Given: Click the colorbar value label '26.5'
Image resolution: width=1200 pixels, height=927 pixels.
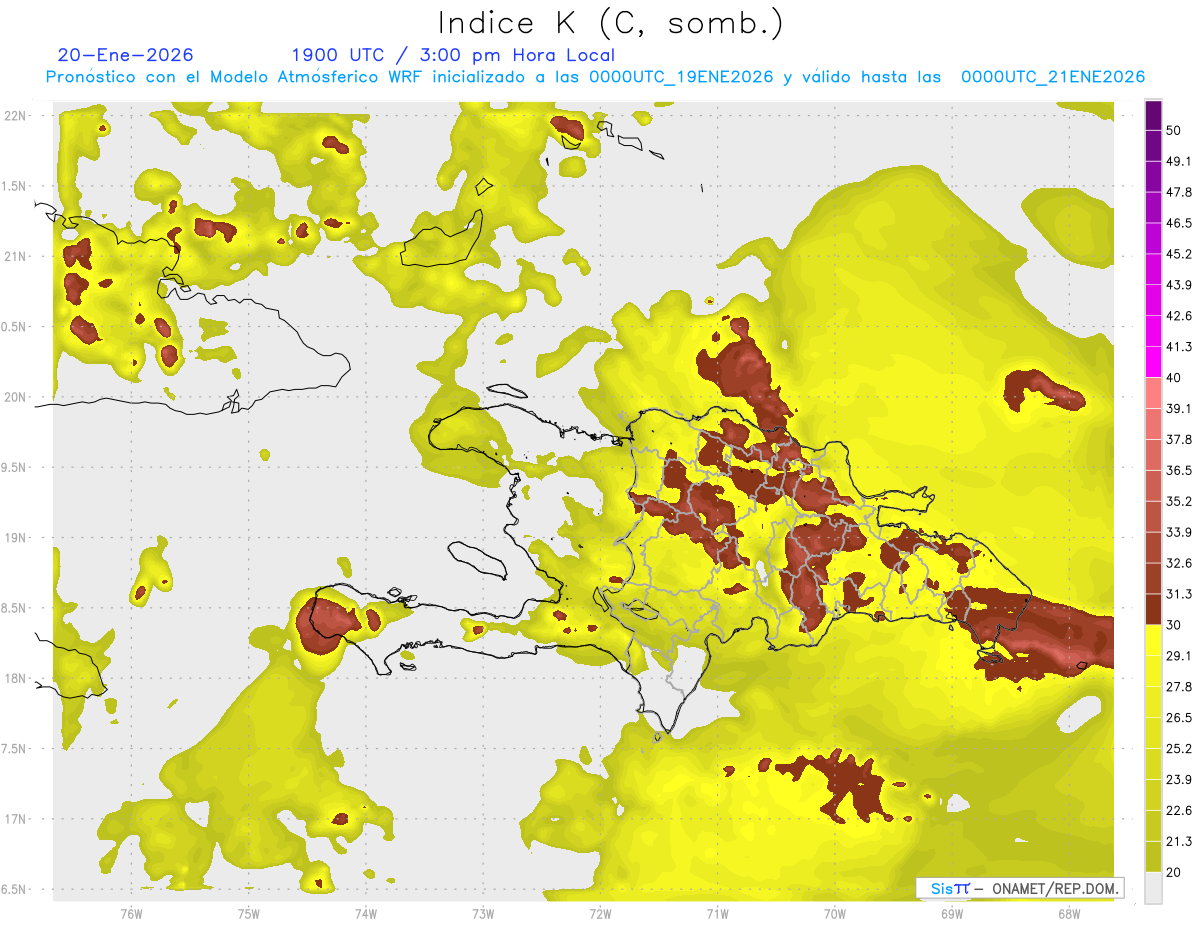Looking at the screenshot, I should tap(1179, 718).
